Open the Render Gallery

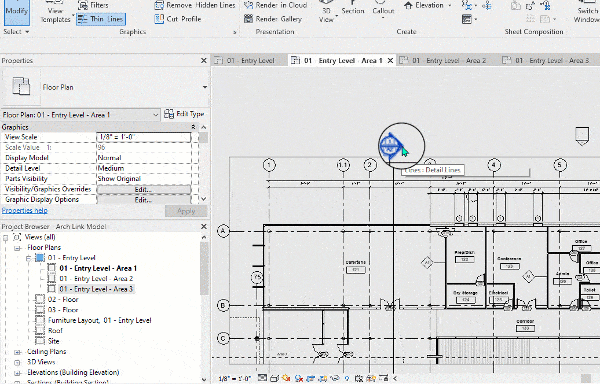coord(273,19)
